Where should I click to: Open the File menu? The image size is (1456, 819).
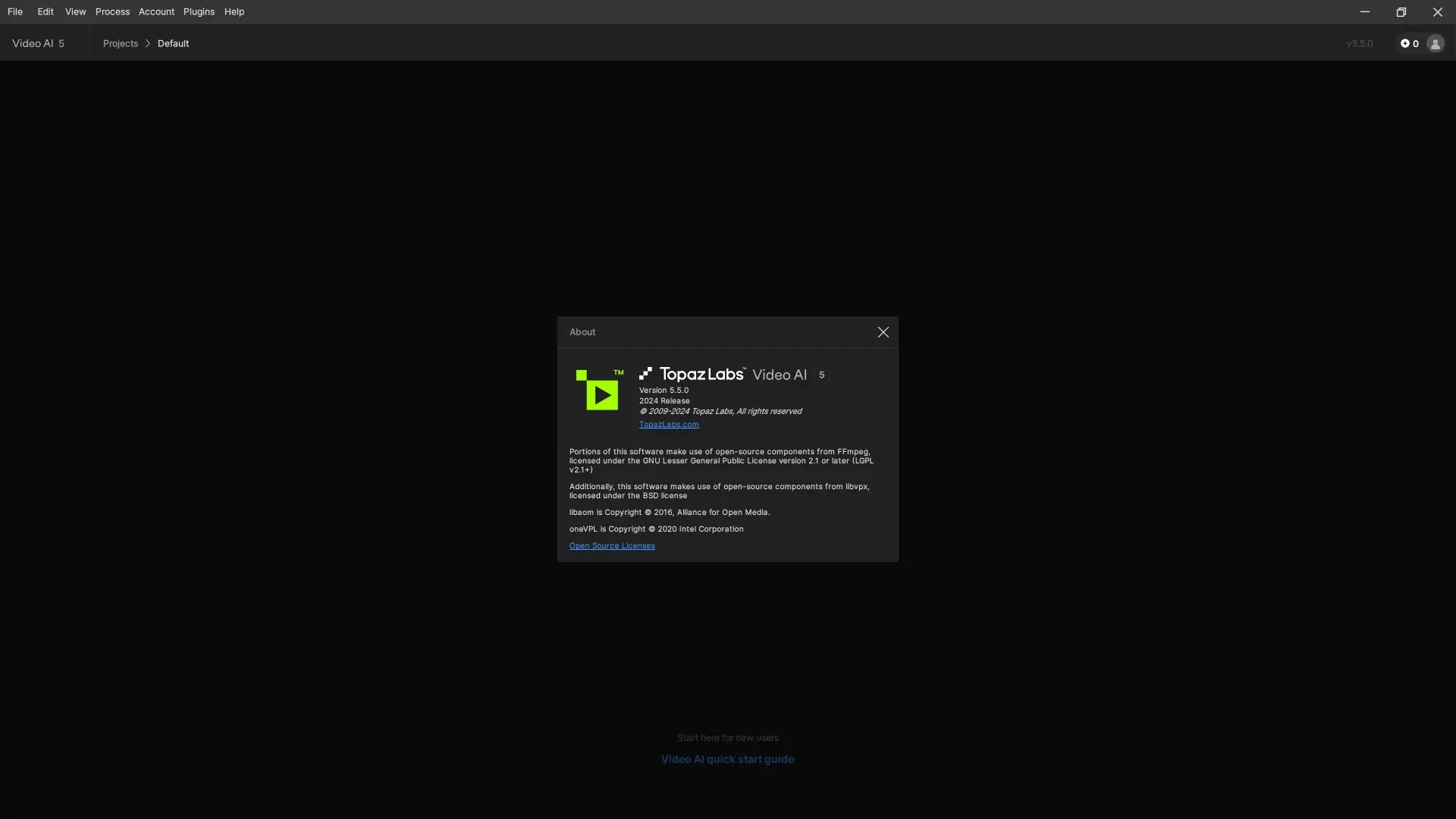click(x=15, y=11)
